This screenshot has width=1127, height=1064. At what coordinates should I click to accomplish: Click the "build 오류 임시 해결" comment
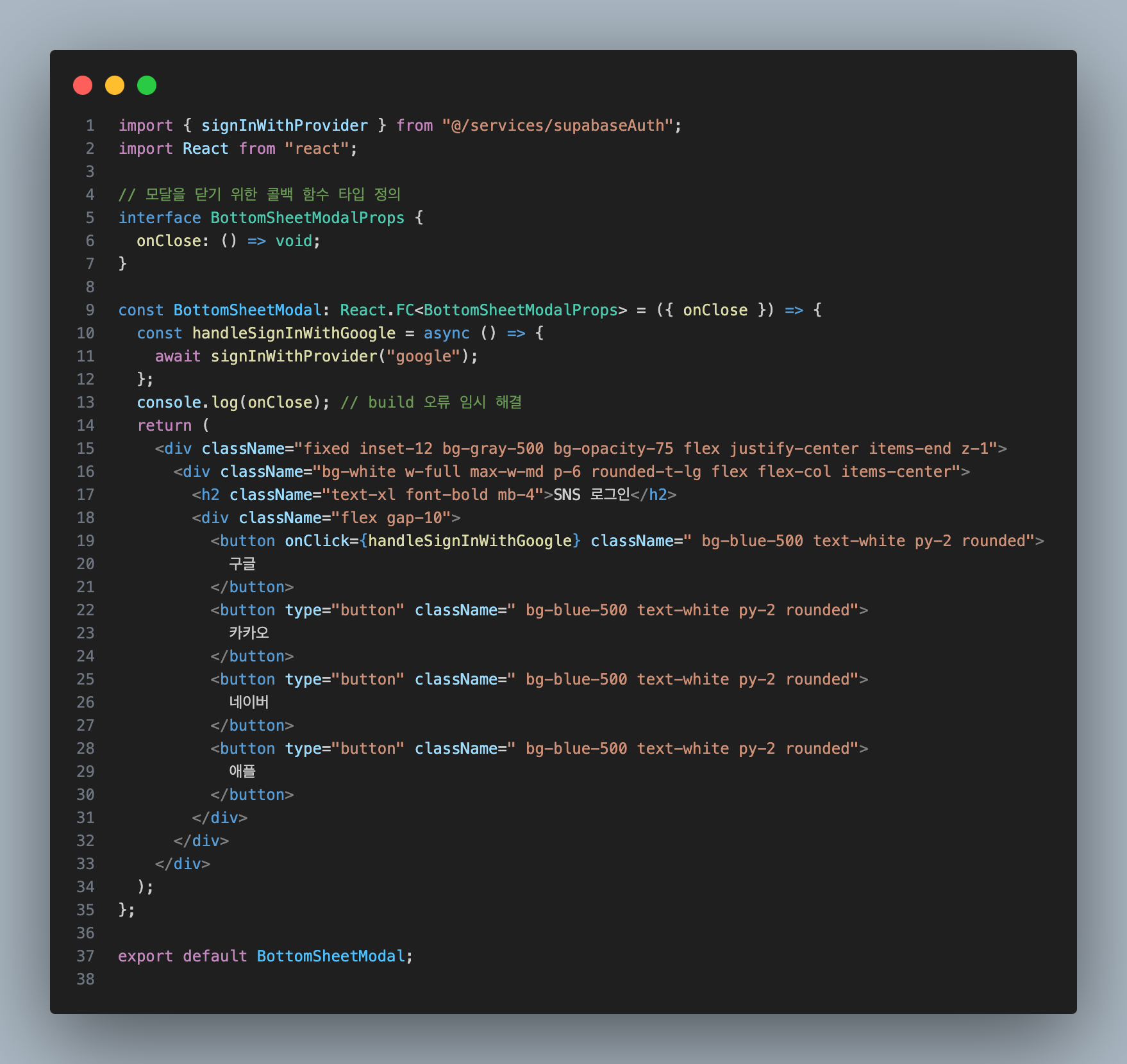coord(431,403)
